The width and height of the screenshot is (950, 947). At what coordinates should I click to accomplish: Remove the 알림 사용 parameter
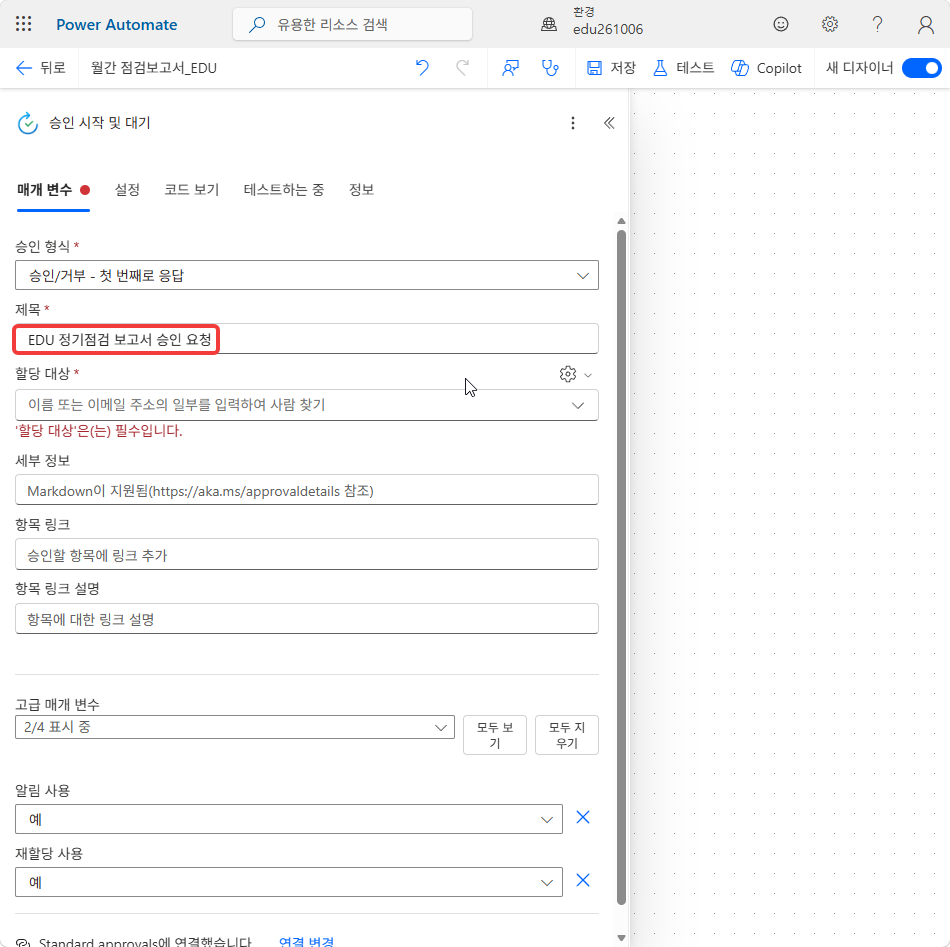[583, 817]
